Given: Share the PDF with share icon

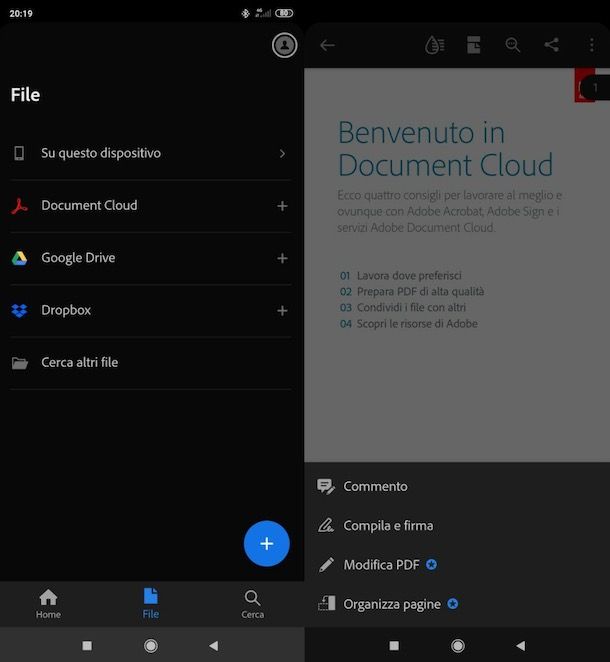Looking at the screenshot, I should pos(552,45).
